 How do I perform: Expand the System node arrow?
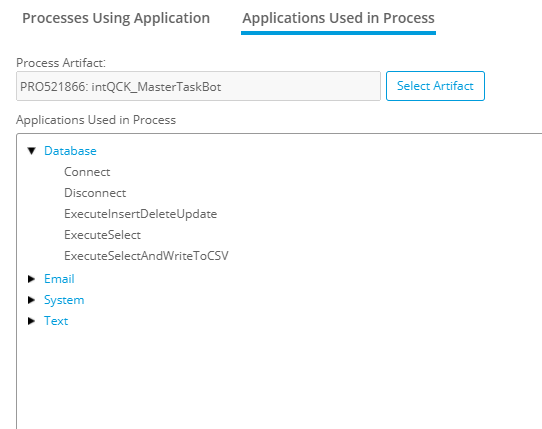pyautogui.click(x=31, y=300)
